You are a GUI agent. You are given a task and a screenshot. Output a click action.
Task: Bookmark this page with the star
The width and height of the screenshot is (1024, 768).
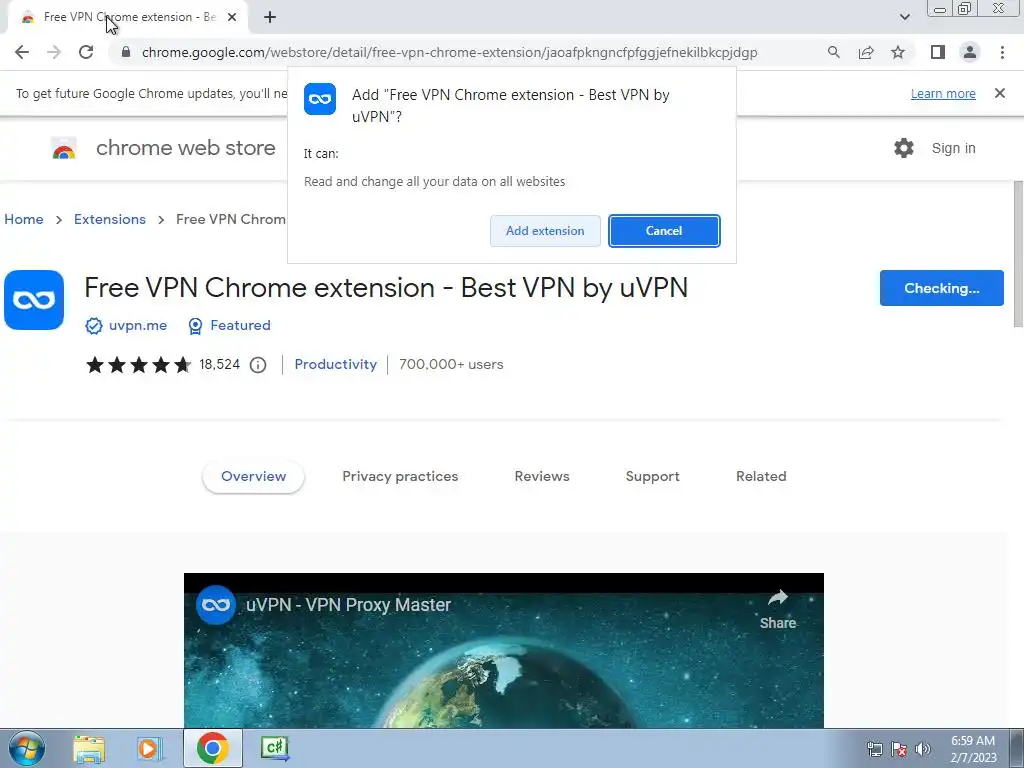coord(898,52)
